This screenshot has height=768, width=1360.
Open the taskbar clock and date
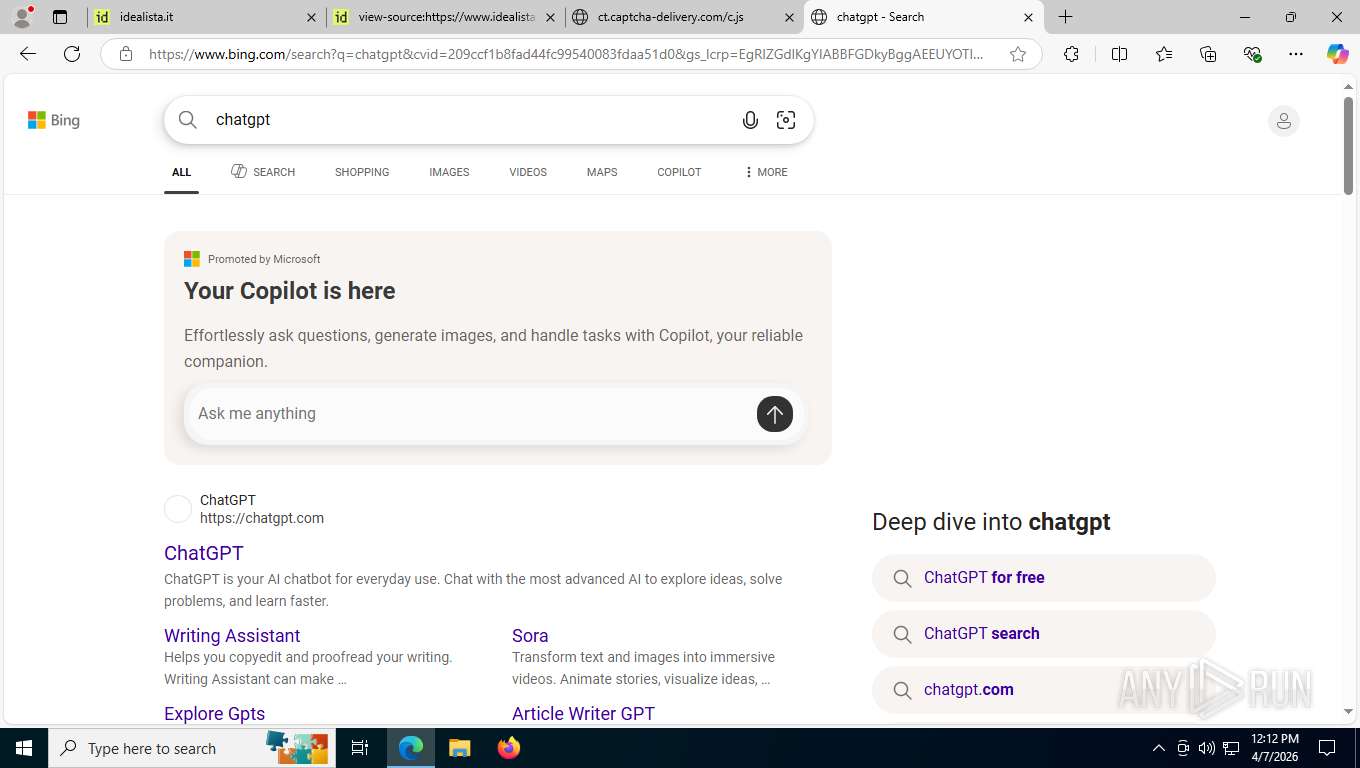coord(1274,748)
